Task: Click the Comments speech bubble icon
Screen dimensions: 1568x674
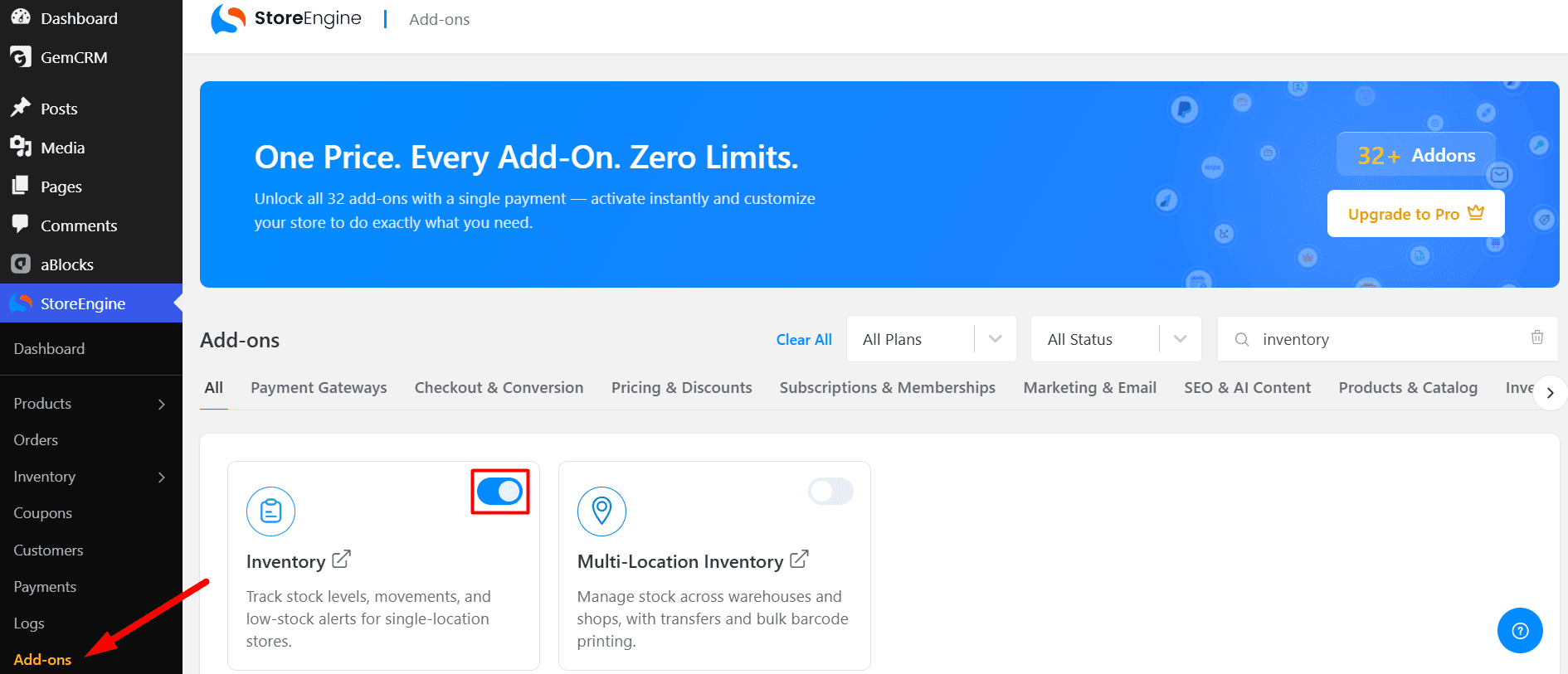Action: (21, 225)
